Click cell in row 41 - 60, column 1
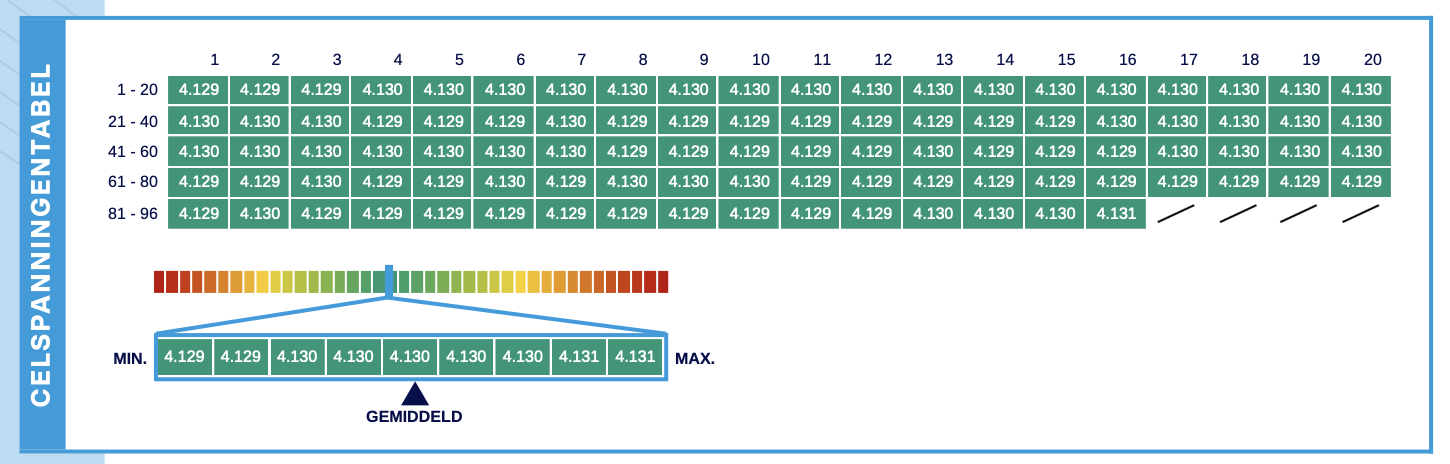 pyautogui.click(x=198, y=152)
